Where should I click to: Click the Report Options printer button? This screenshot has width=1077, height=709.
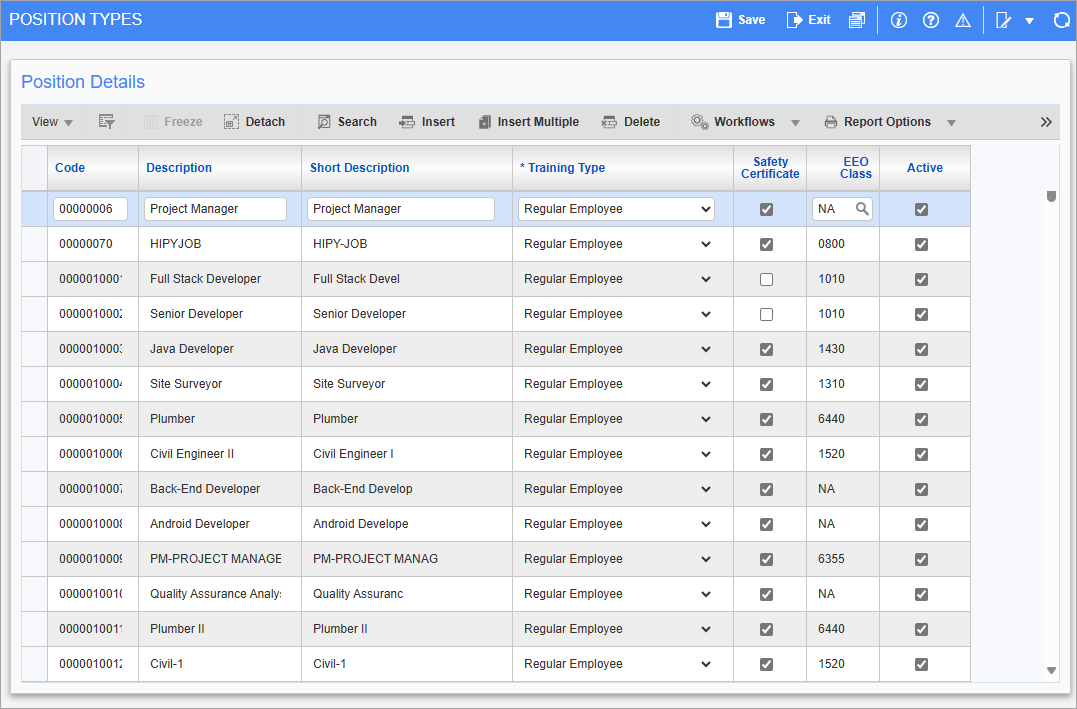pos(878,122)
